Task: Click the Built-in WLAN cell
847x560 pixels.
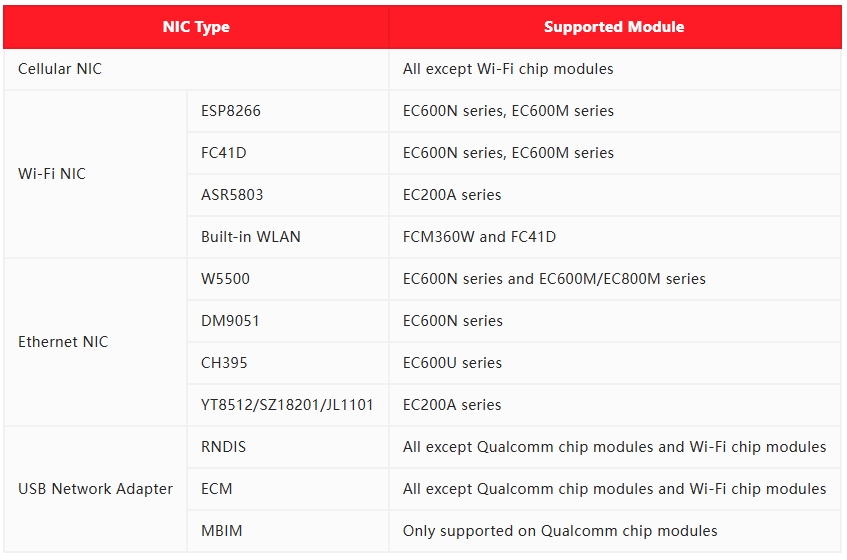Action: click(x=251, y=237)
